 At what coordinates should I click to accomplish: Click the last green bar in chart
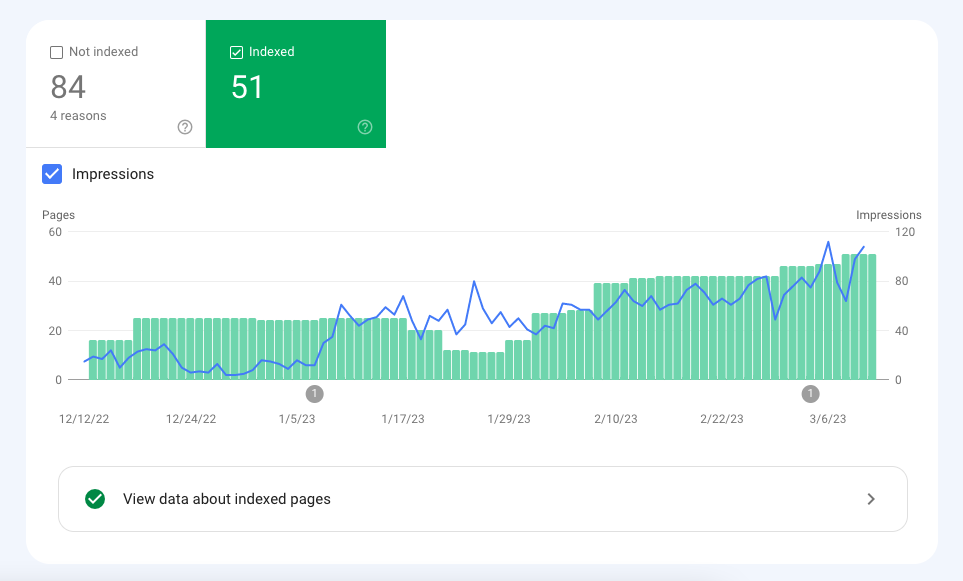(872, 320)
